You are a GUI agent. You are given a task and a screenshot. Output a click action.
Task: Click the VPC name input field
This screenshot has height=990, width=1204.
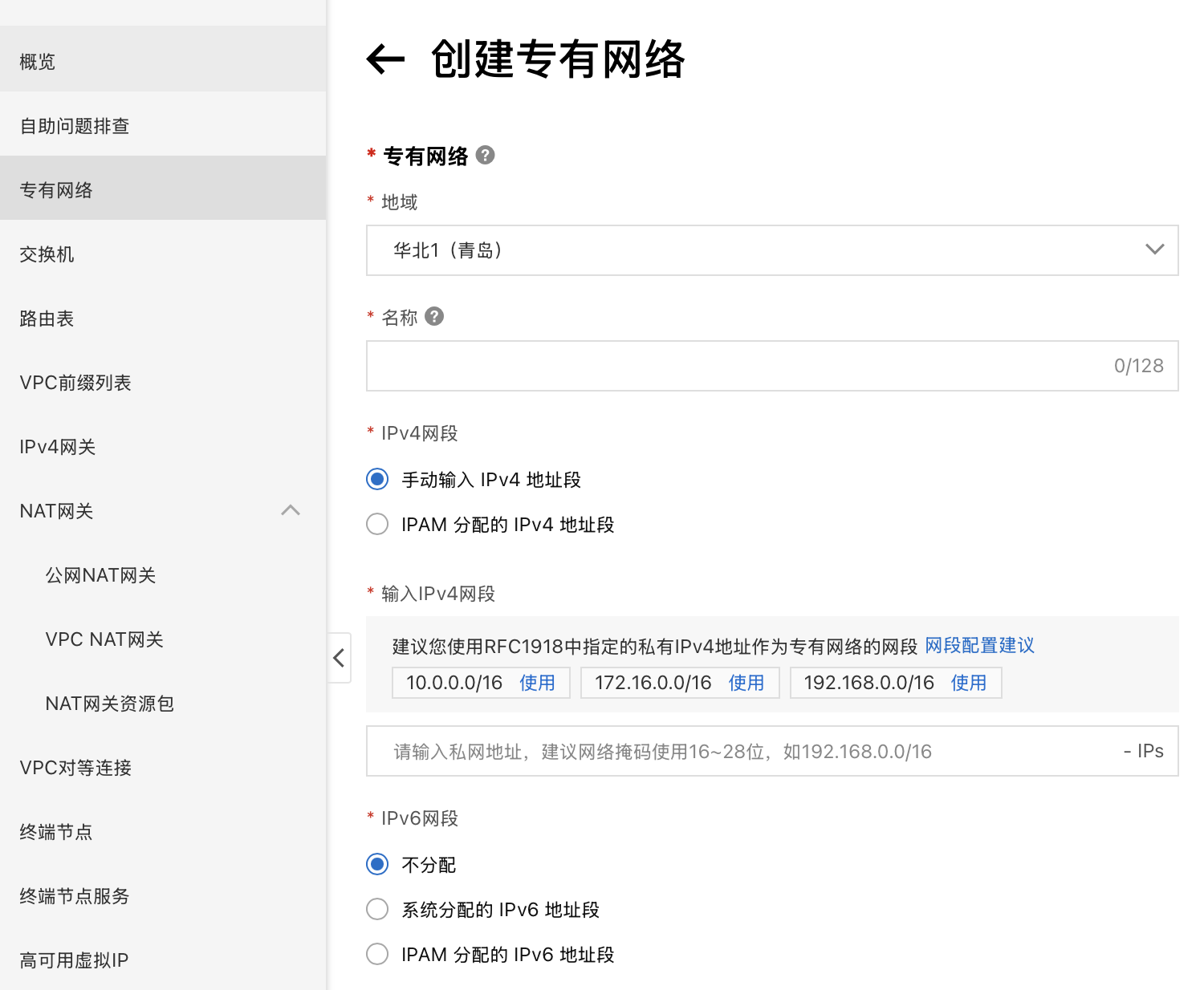(x=771, y=366)
